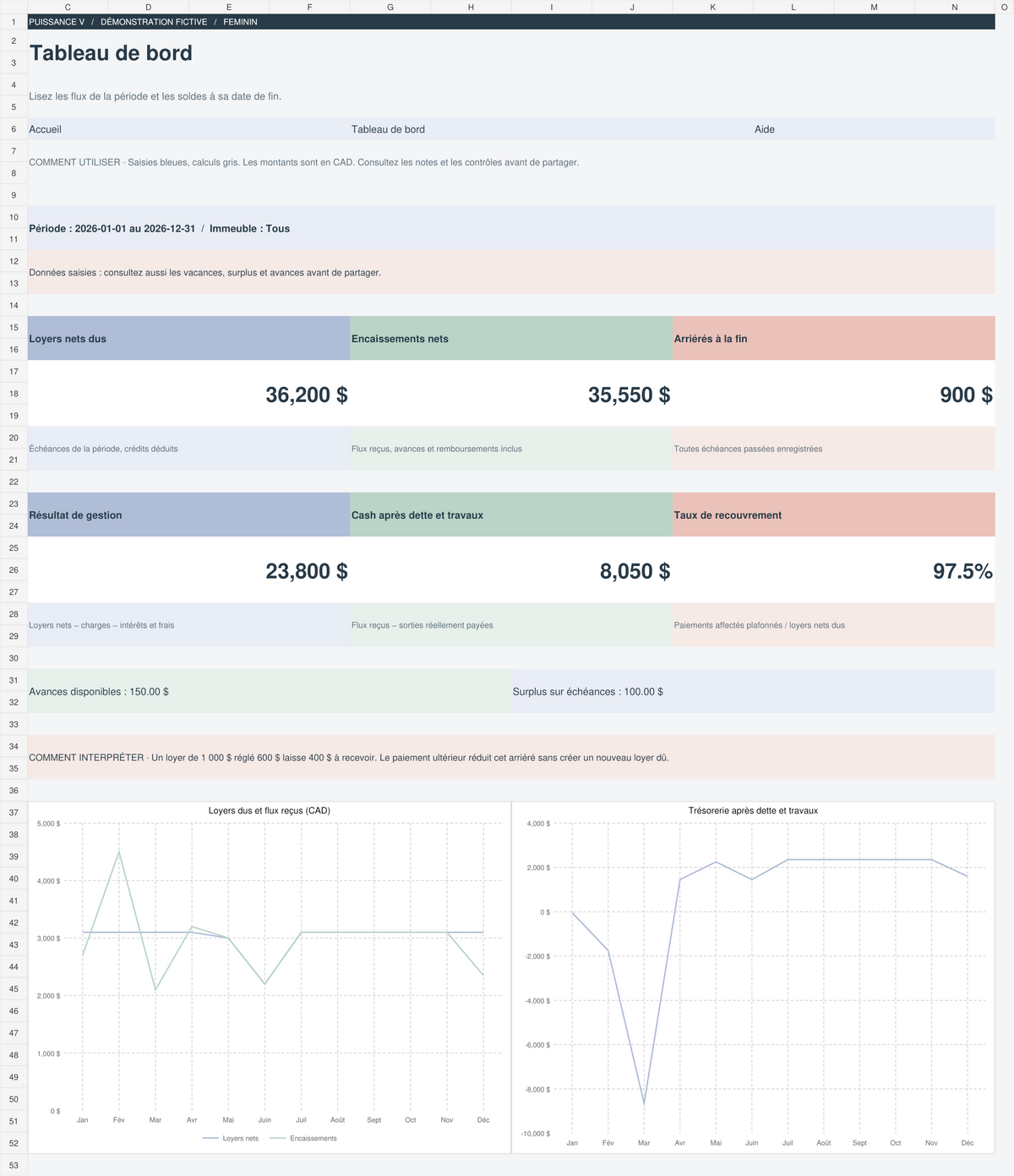Screen dimensions: 1014x1176
Task: Click the Loyers nets dus card header
Action: coord(188,339)
